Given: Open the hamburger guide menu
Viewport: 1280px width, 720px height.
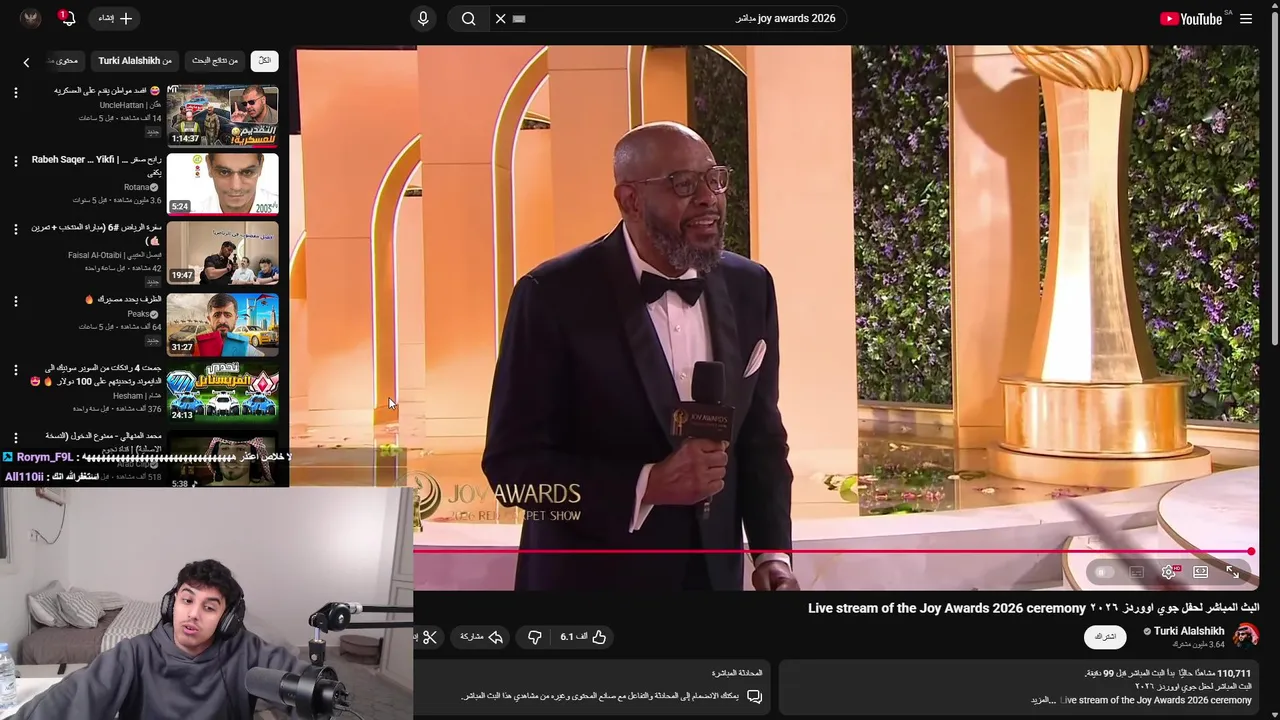Looking at the screenshot, I should coord(1246,18).
